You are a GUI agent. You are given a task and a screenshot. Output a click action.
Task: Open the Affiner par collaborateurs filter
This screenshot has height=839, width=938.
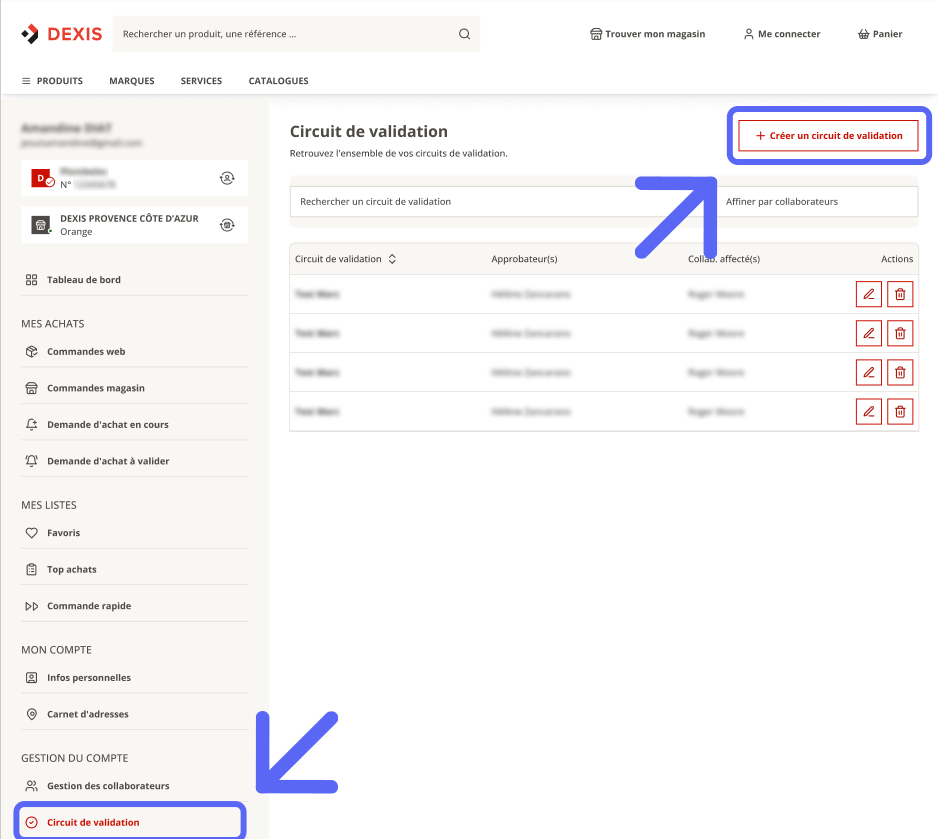[x=817, y=202]
